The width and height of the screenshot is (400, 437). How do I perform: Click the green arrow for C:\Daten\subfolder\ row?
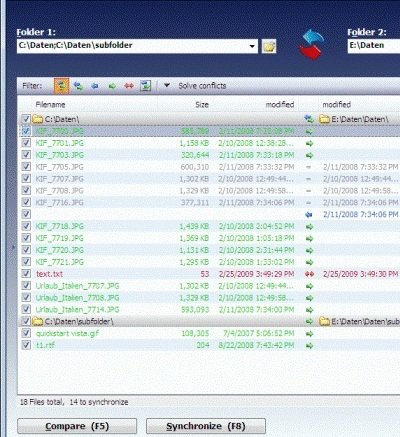[x=310, y=321]
